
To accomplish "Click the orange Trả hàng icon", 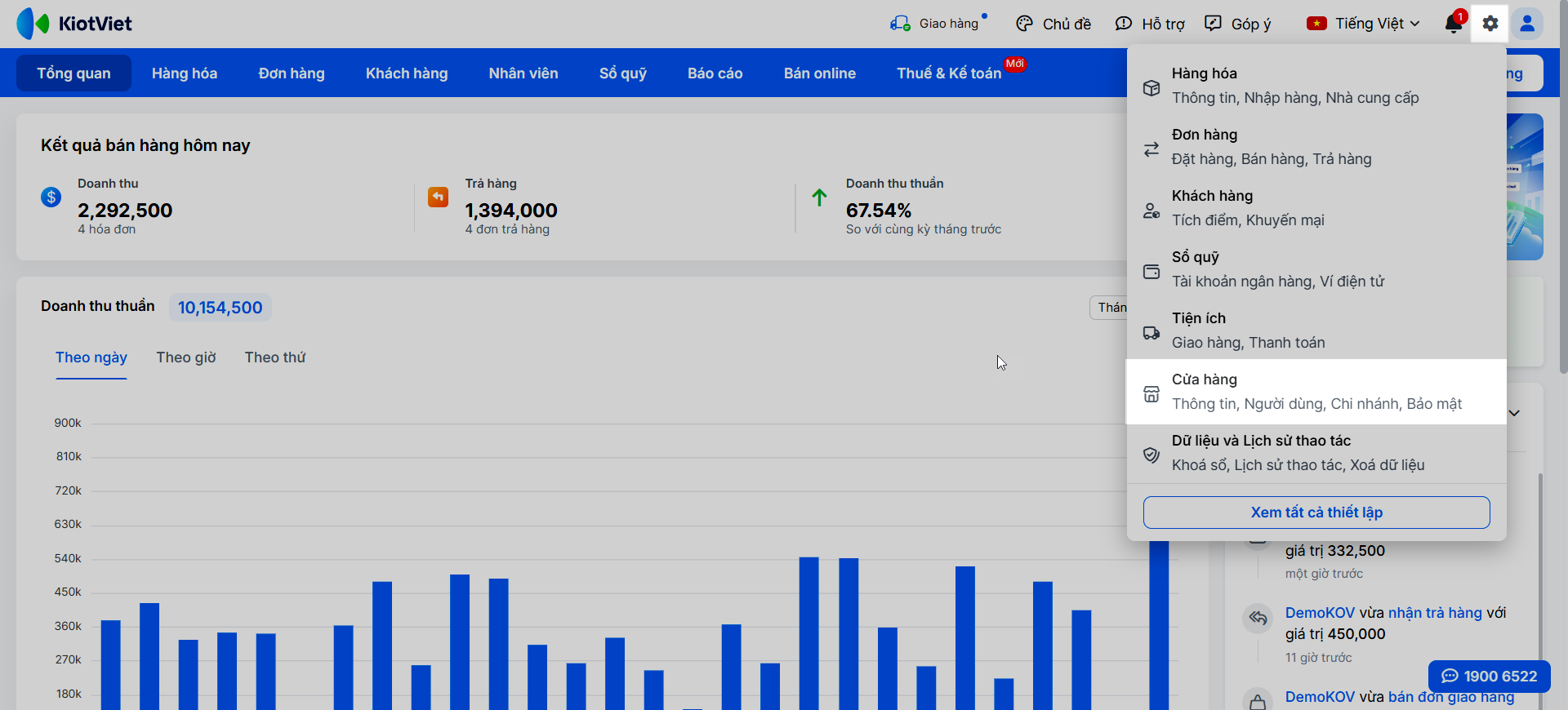I will coord(439,197).
